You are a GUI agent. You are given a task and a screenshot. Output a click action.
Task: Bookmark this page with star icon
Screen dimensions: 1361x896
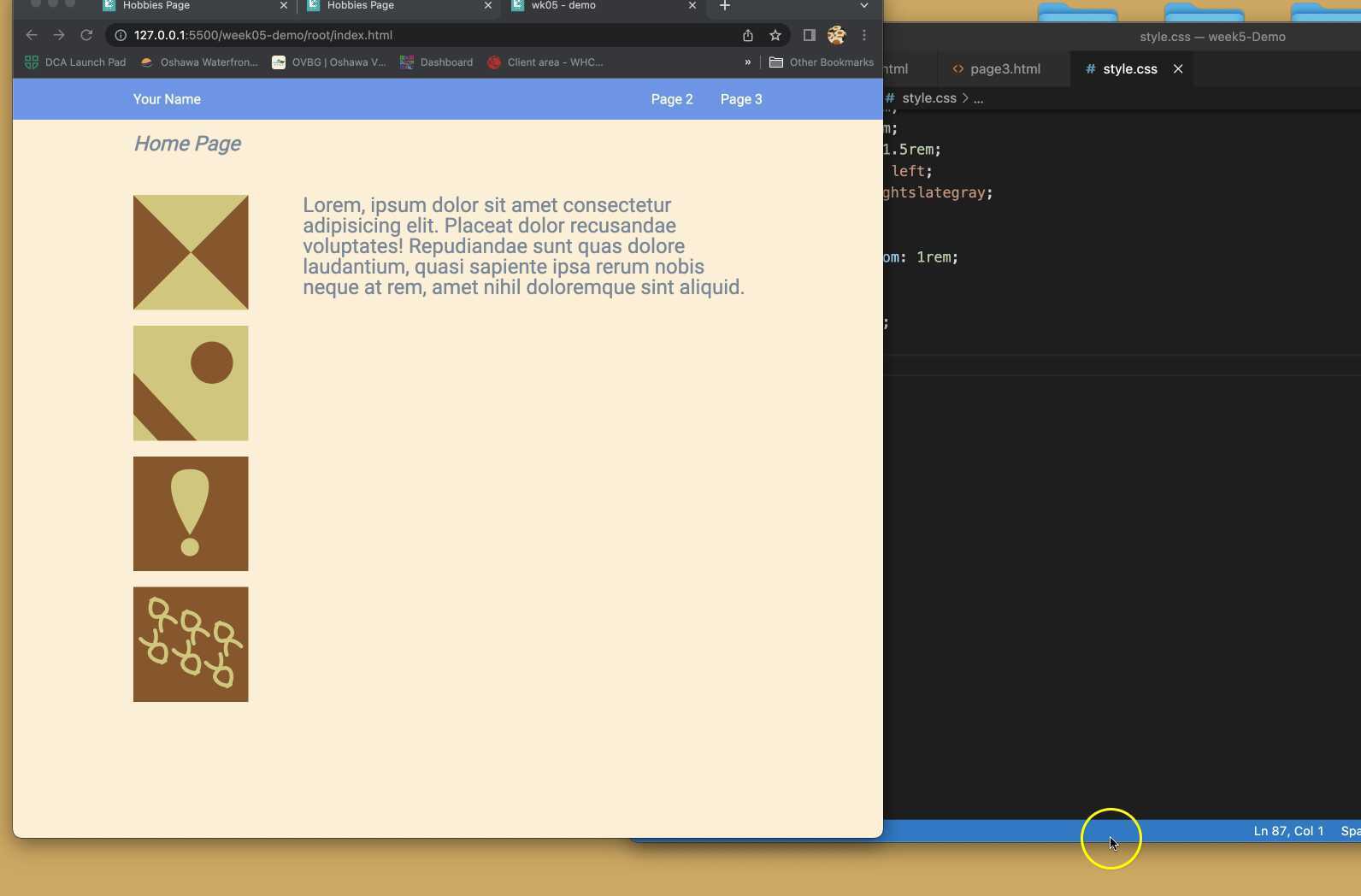coord(775,35)
